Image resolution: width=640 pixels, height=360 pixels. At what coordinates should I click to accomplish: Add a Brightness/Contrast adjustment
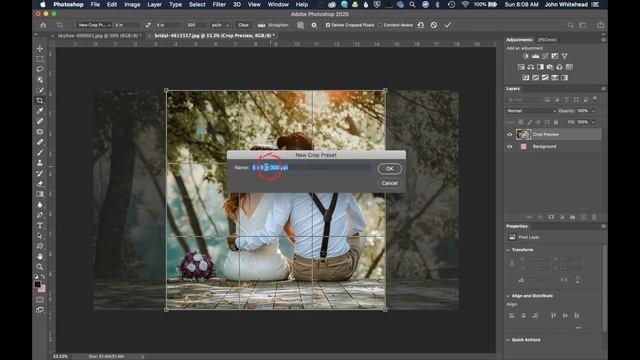[526, 56]
